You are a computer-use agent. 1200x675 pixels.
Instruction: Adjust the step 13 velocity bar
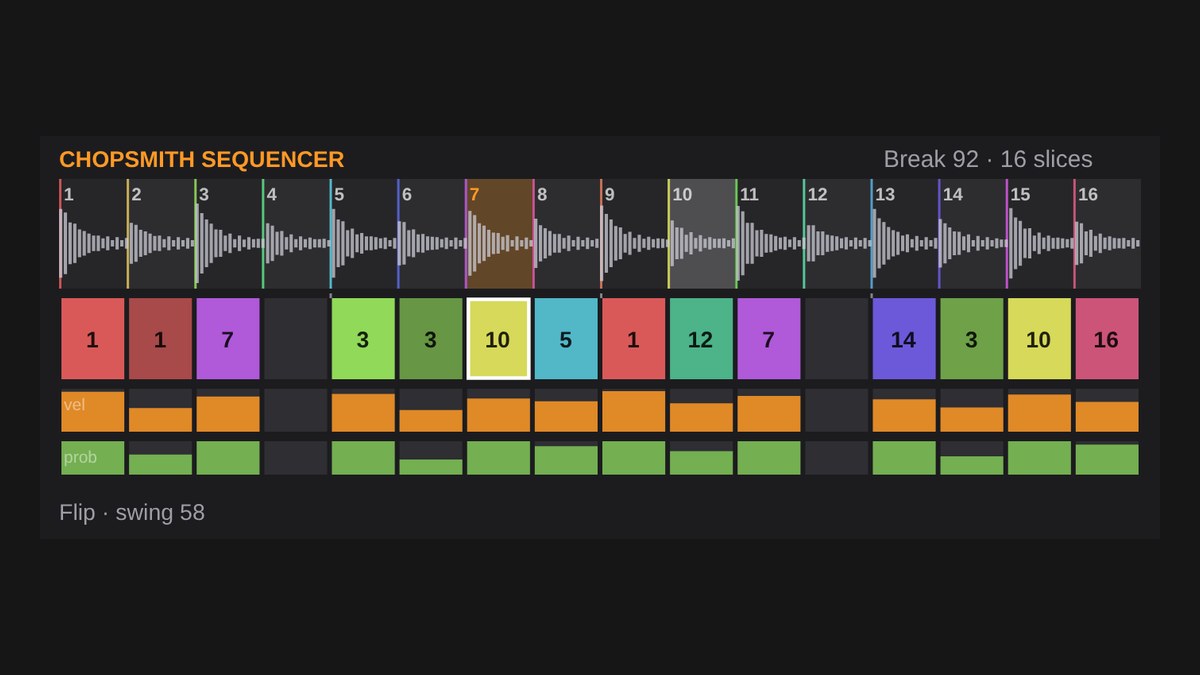point(904,410)
